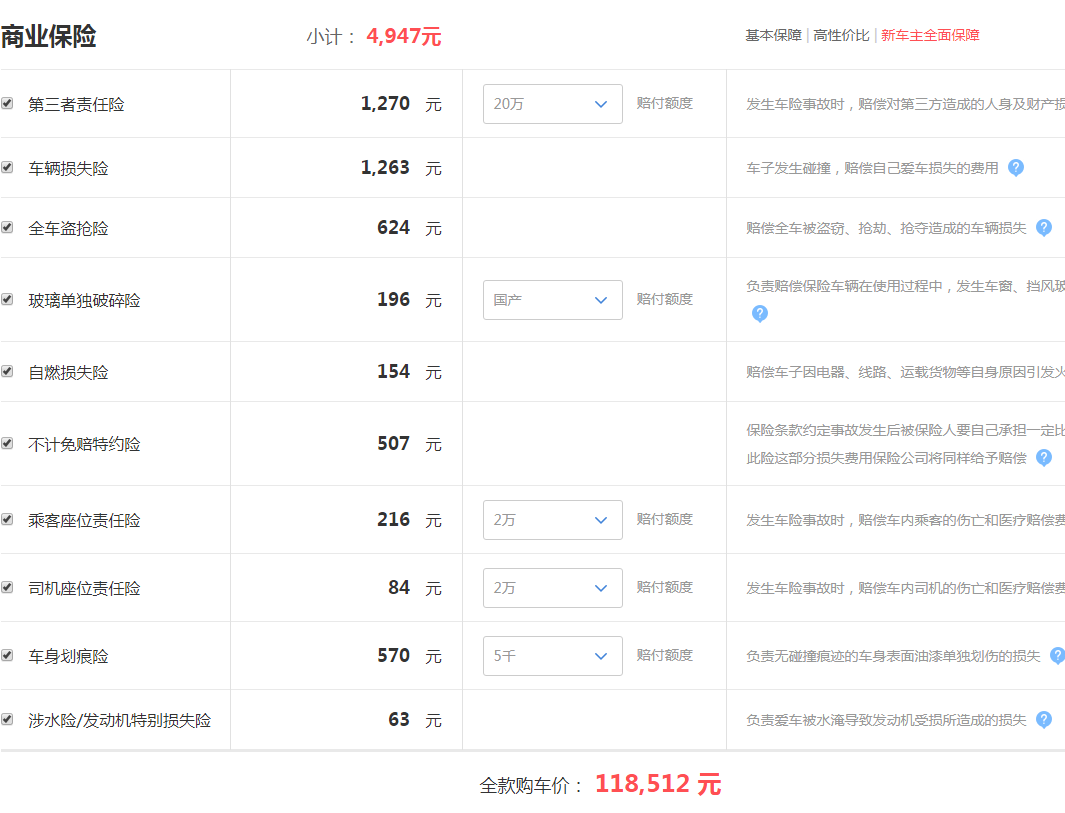Toggle the 不计免赔特约险 checkbox
The width and height of the screenshot is (1065, 813).
click(x=7, y=443)
